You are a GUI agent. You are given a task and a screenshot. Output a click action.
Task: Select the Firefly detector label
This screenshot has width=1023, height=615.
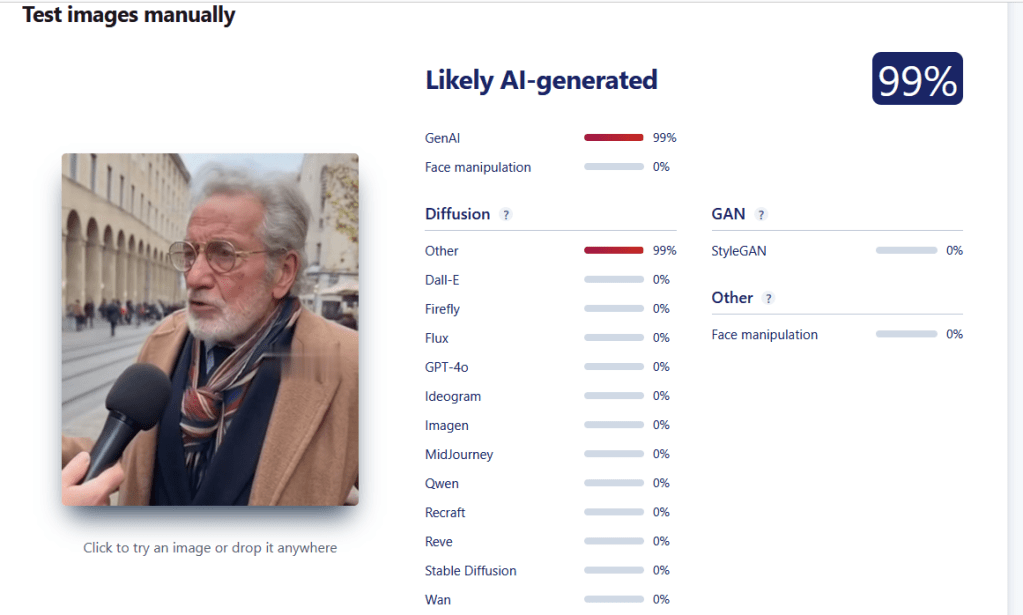(442, 308)
